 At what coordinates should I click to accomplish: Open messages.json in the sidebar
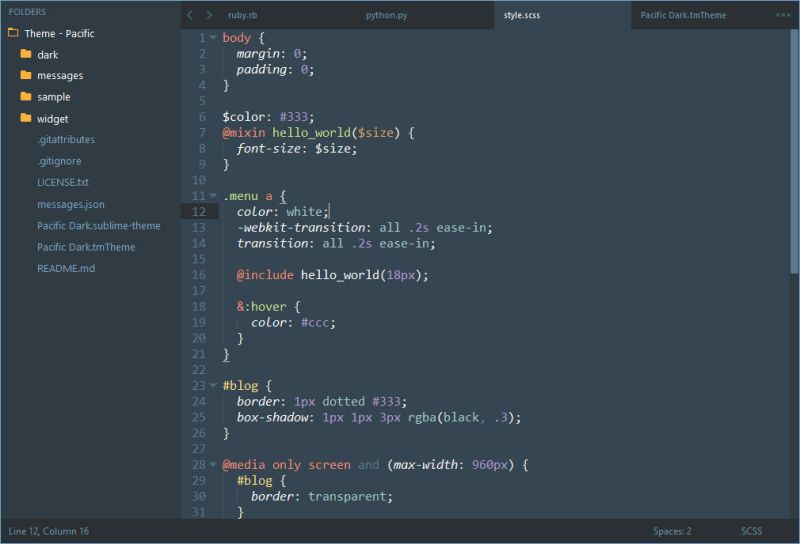(x=70, y=204)
